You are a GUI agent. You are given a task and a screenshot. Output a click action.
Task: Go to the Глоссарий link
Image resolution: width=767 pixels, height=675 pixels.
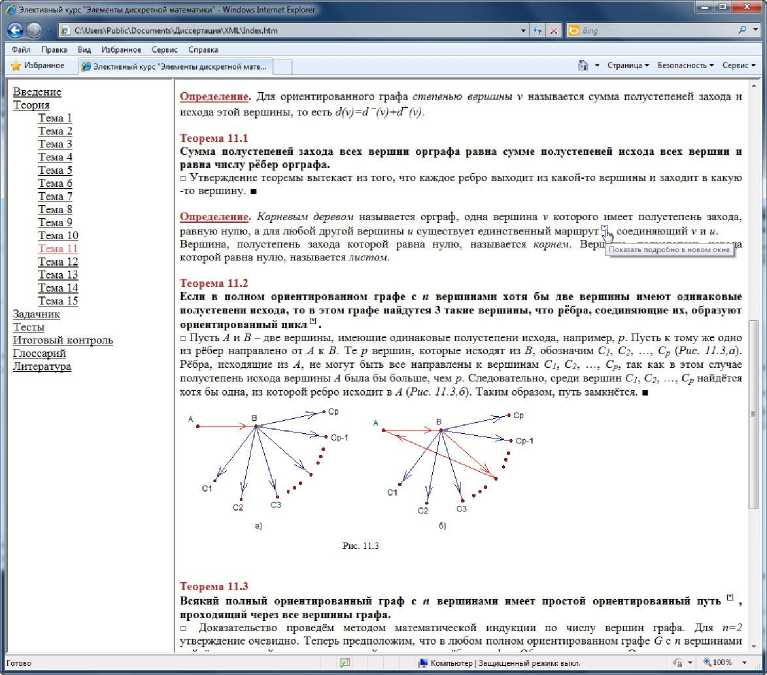click(39, 353)
